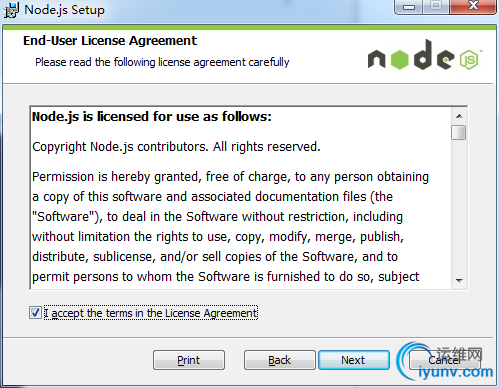This screenshot has height=388, width=499.
Task: Close the Node.js Setup window
Action: tap(473, 7)
